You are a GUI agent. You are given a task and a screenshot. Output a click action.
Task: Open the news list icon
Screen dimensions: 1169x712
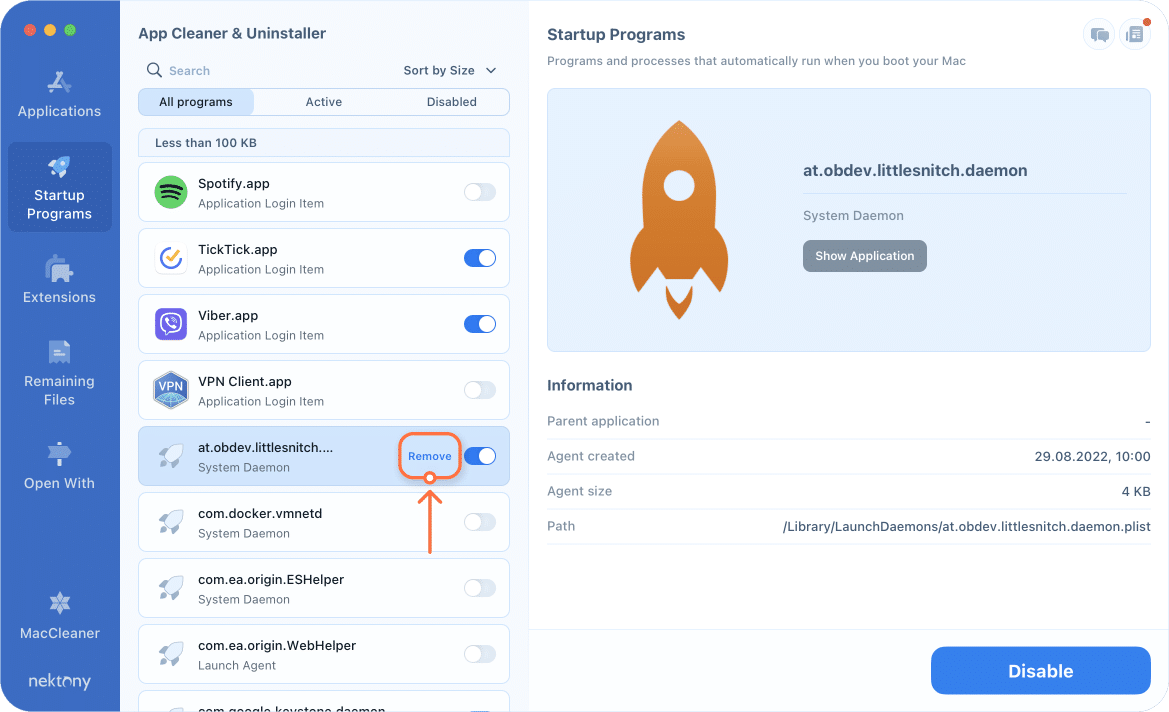click(x=1135, y=34)
